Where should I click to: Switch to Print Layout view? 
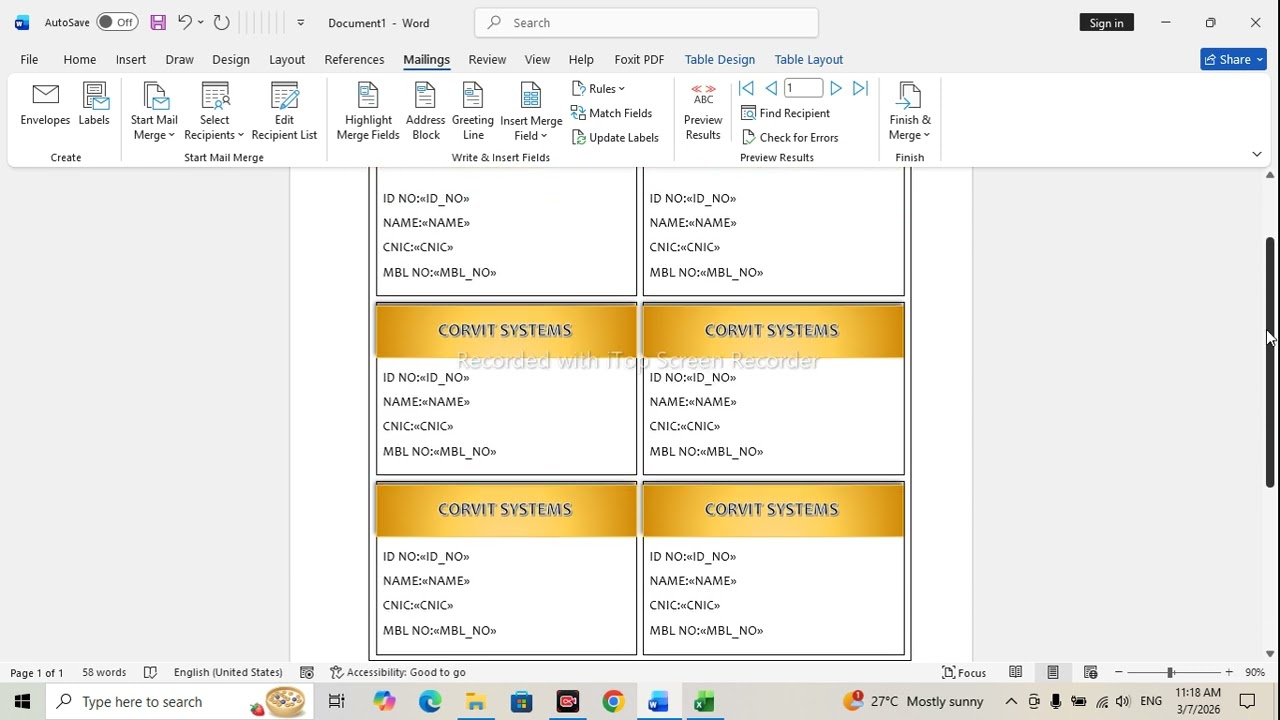1053,672
